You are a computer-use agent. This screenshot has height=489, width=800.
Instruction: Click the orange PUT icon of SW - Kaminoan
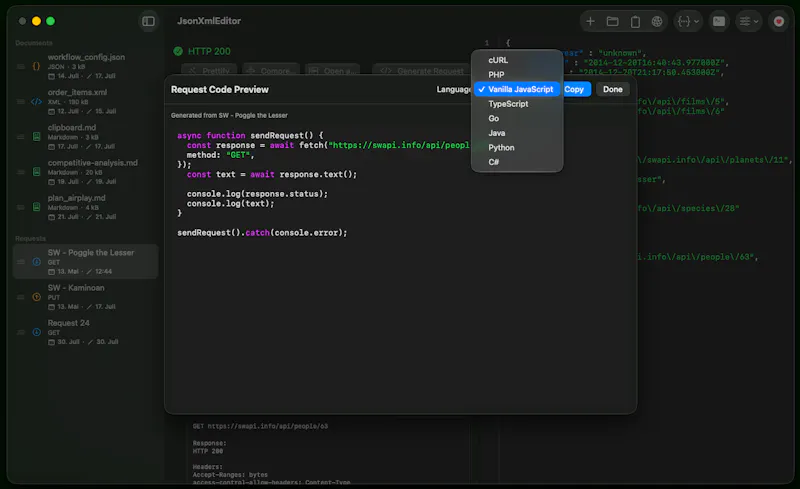coord(36,297)
